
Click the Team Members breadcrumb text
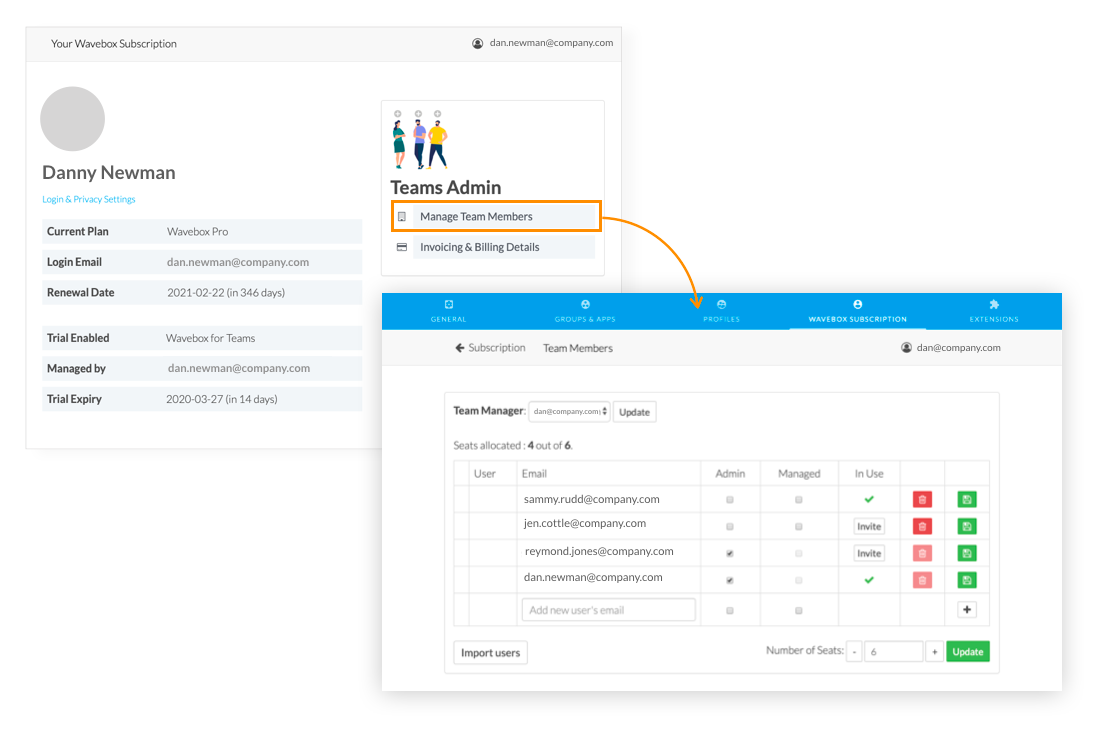coord(578,348)
